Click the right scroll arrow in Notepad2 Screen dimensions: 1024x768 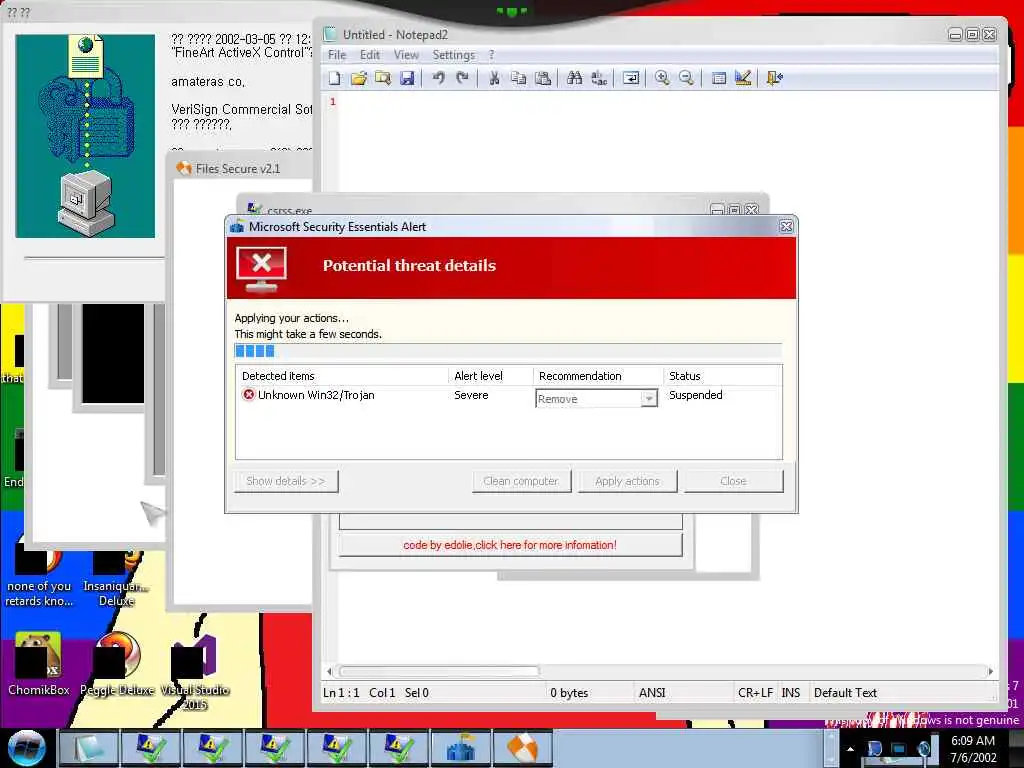click(991, 671)
